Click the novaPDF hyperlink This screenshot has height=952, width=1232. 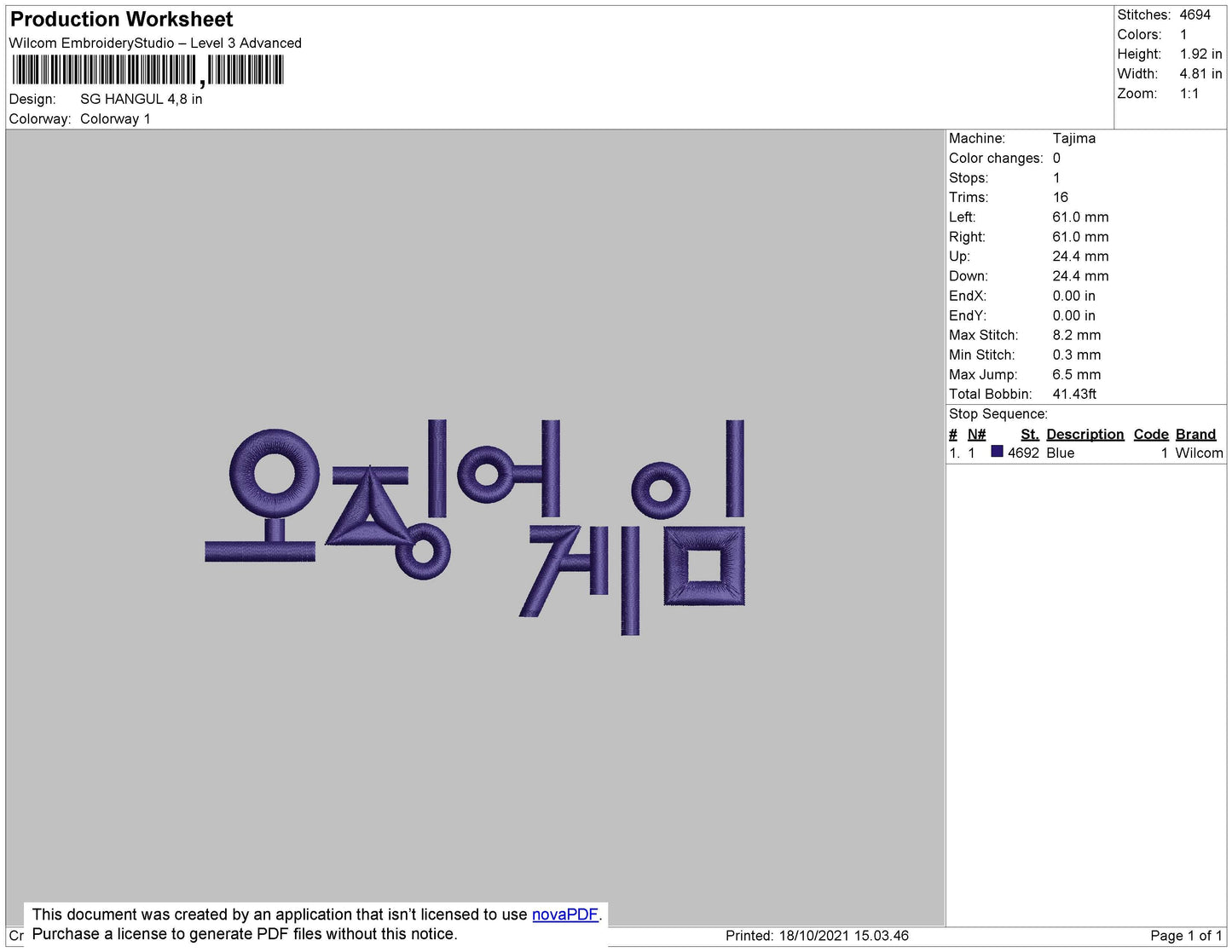click(x=564, y=914)
